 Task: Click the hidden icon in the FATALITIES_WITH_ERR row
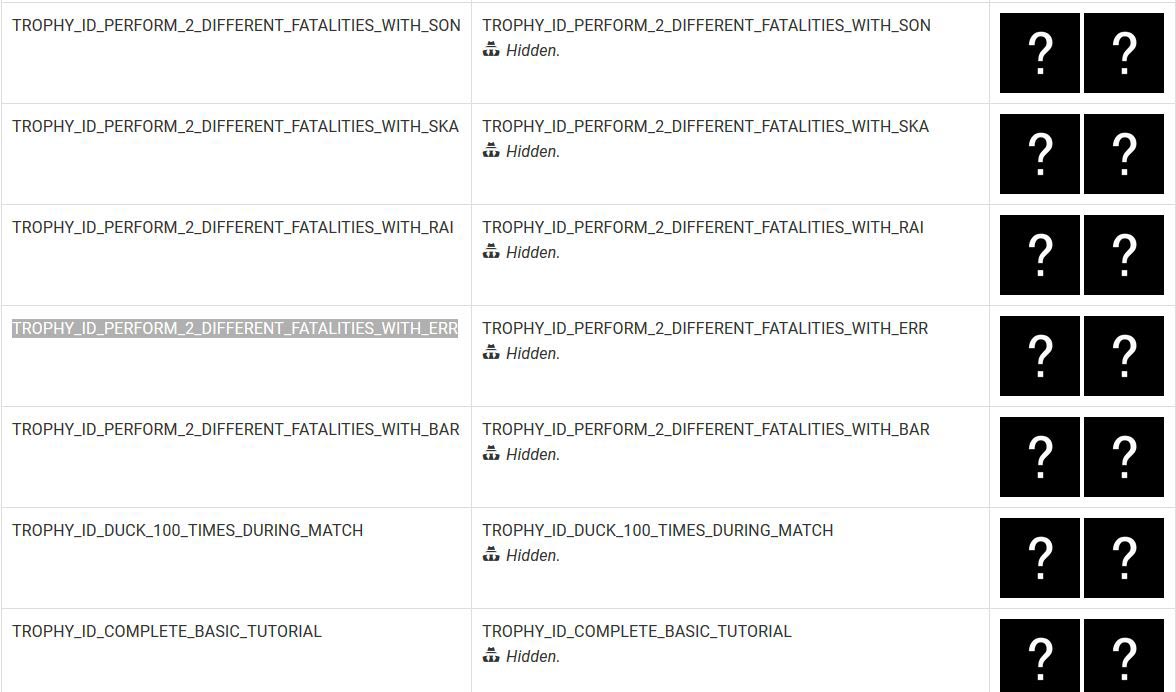[491, 353]
